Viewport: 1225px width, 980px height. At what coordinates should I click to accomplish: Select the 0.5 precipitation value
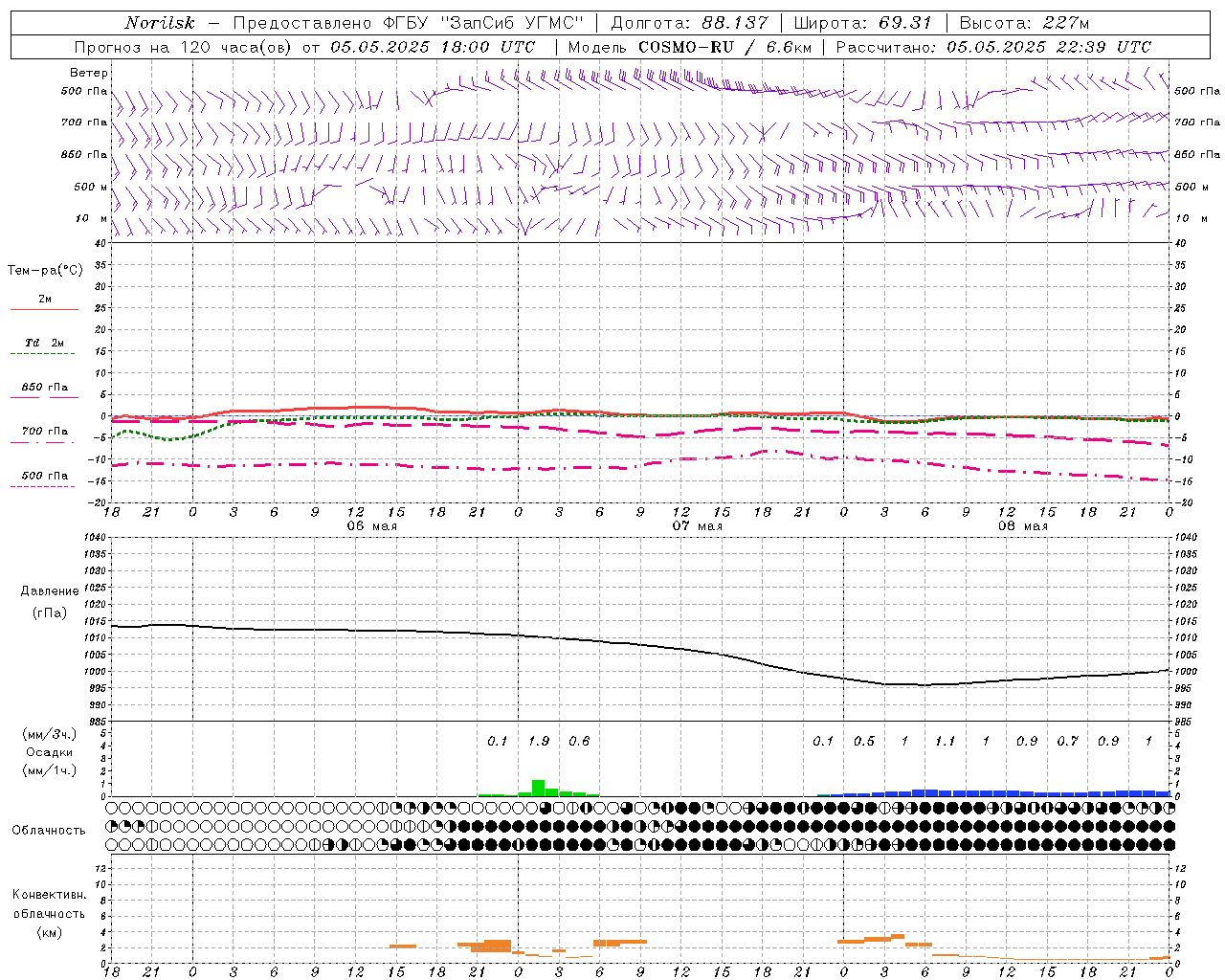pyautogui.click(x=864, y=741)
